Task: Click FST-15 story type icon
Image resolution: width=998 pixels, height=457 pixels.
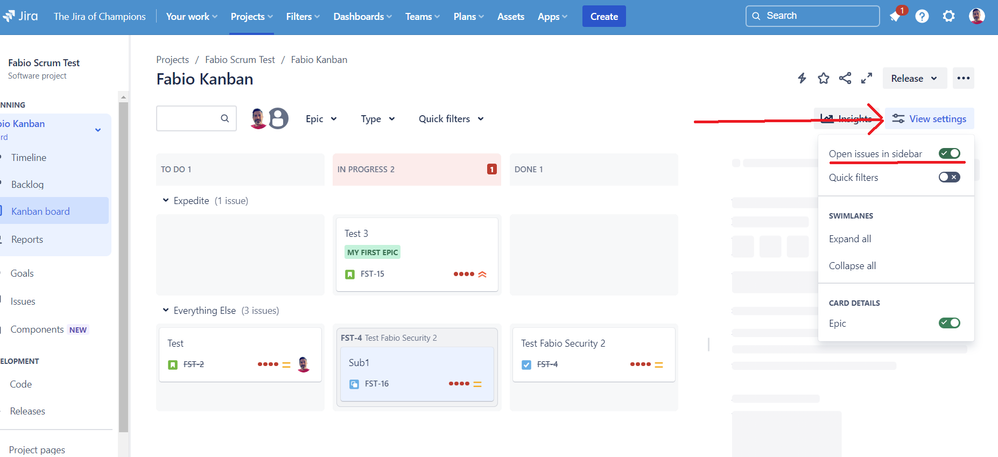Action: point(349,274)
